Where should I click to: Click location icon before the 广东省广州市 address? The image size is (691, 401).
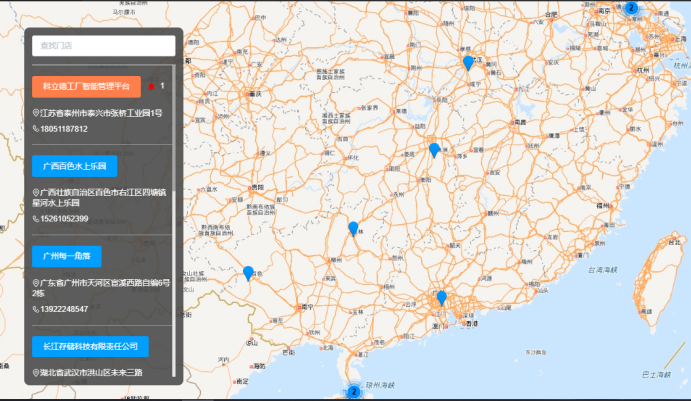tap(36, 283)
